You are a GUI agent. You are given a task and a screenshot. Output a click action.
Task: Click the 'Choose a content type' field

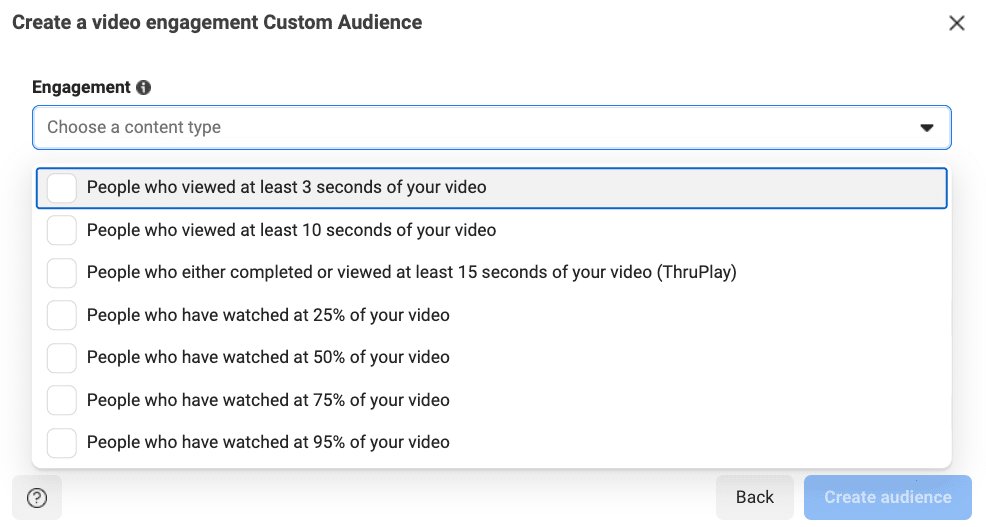tap(492, 127)
